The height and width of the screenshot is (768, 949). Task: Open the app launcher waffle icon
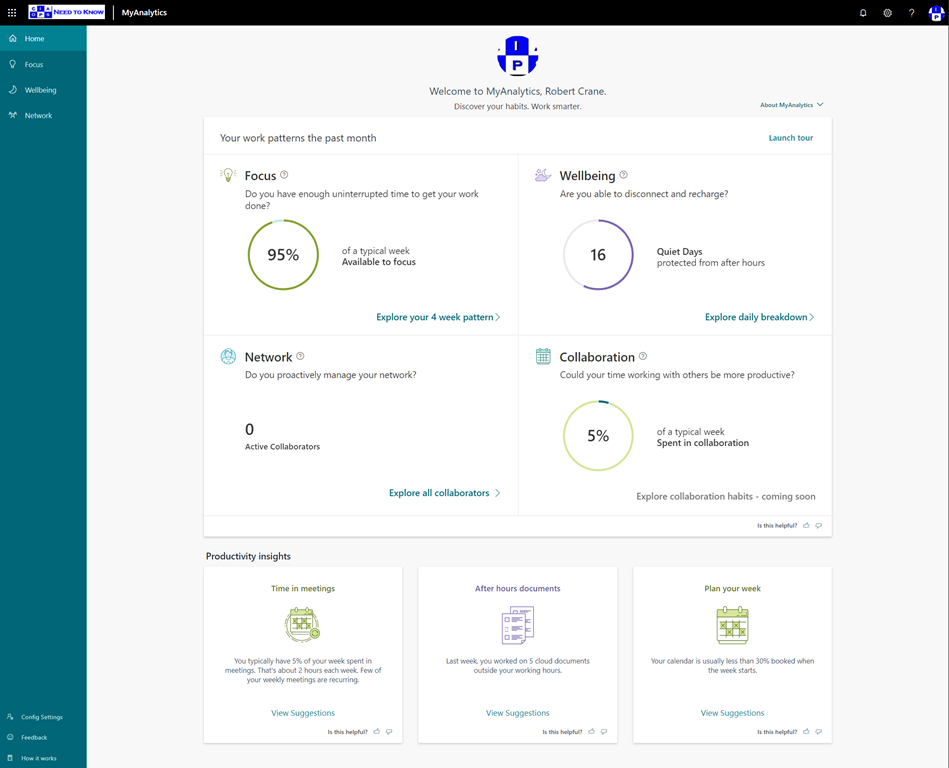[x=12, y=13]
